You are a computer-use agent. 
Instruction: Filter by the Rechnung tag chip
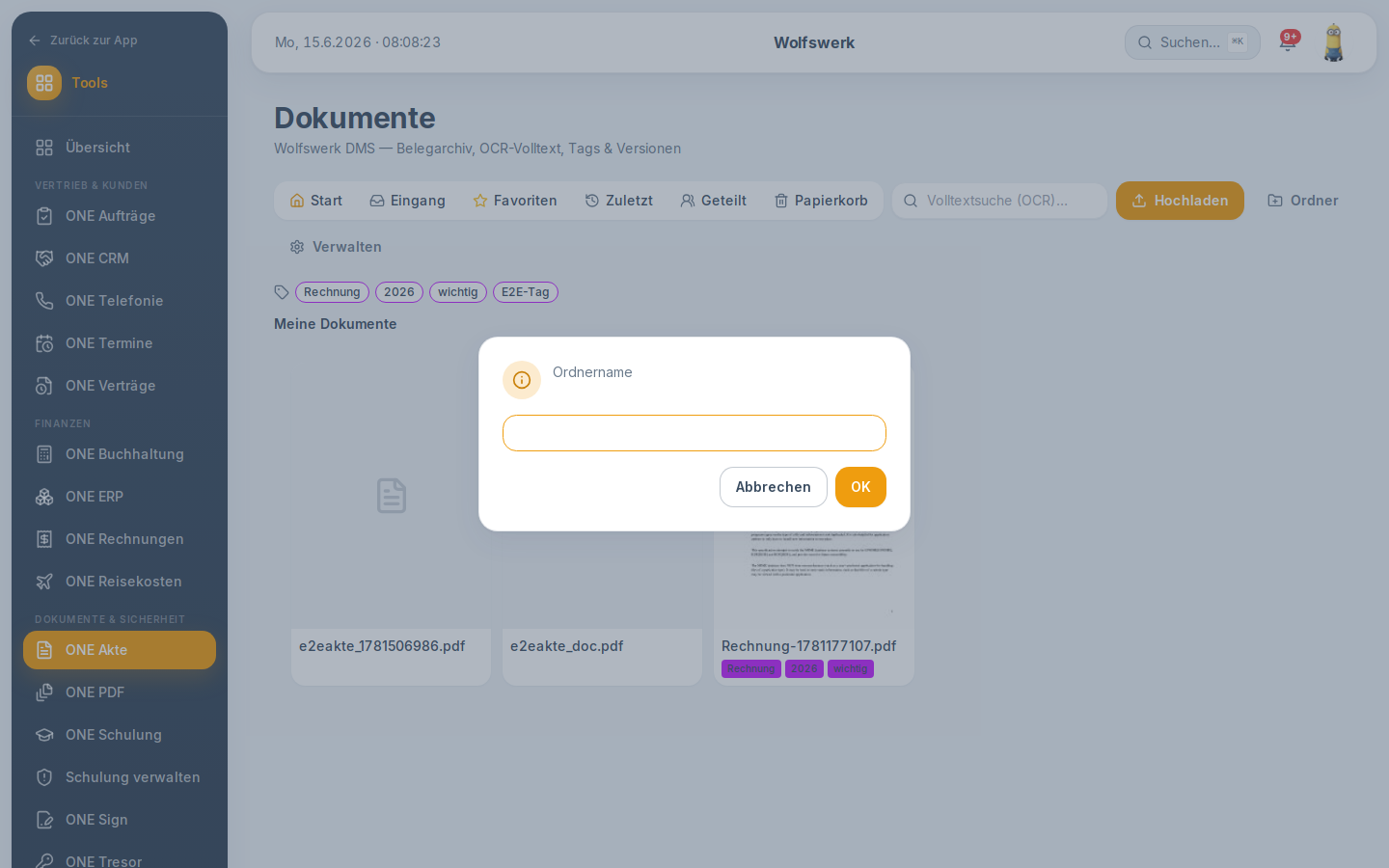click(332, 292)
